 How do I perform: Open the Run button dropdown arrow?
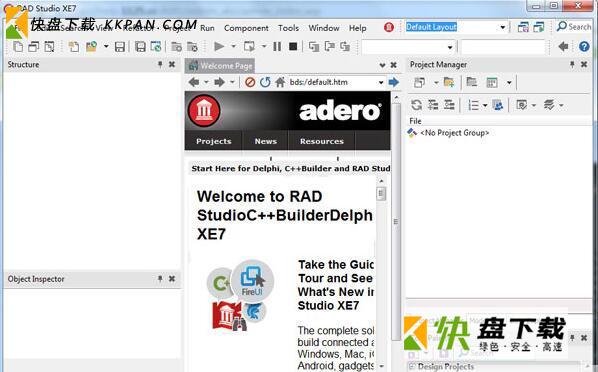pyautogui.click(x=233, y=47)
